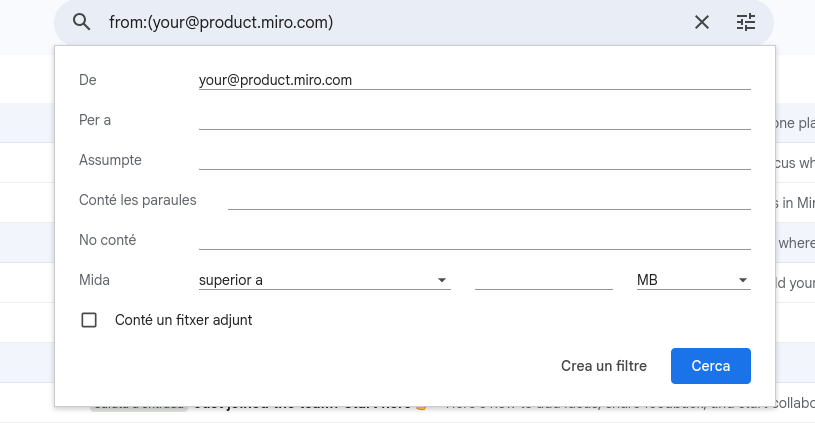Toggle the search options sliders icon

pos(746,22)
